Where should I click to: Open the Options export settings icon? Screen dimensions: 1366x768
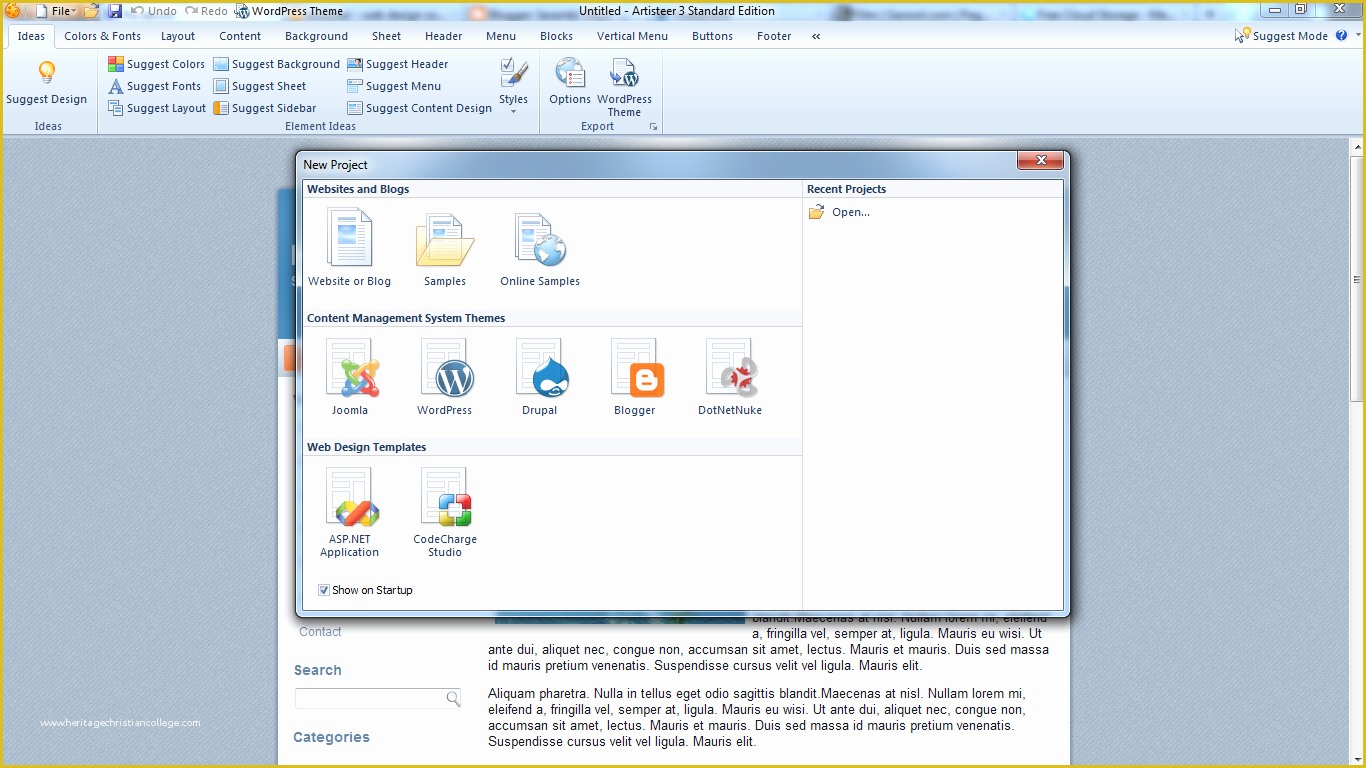(570, 74)
